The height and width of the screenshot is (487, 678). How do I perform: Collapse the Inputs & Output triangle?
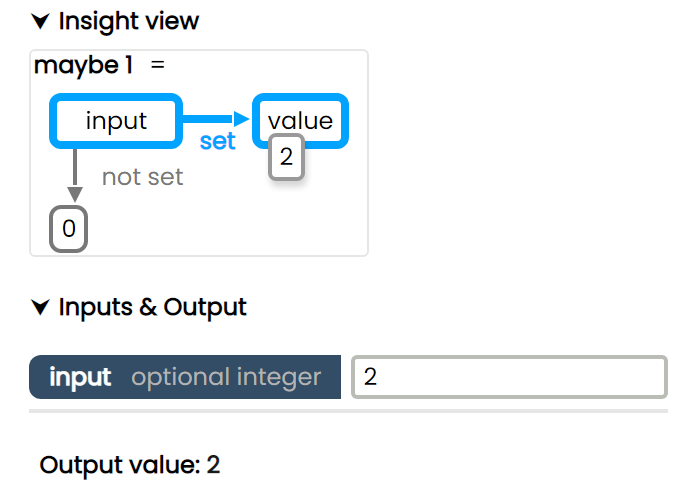tap(40, 307)
